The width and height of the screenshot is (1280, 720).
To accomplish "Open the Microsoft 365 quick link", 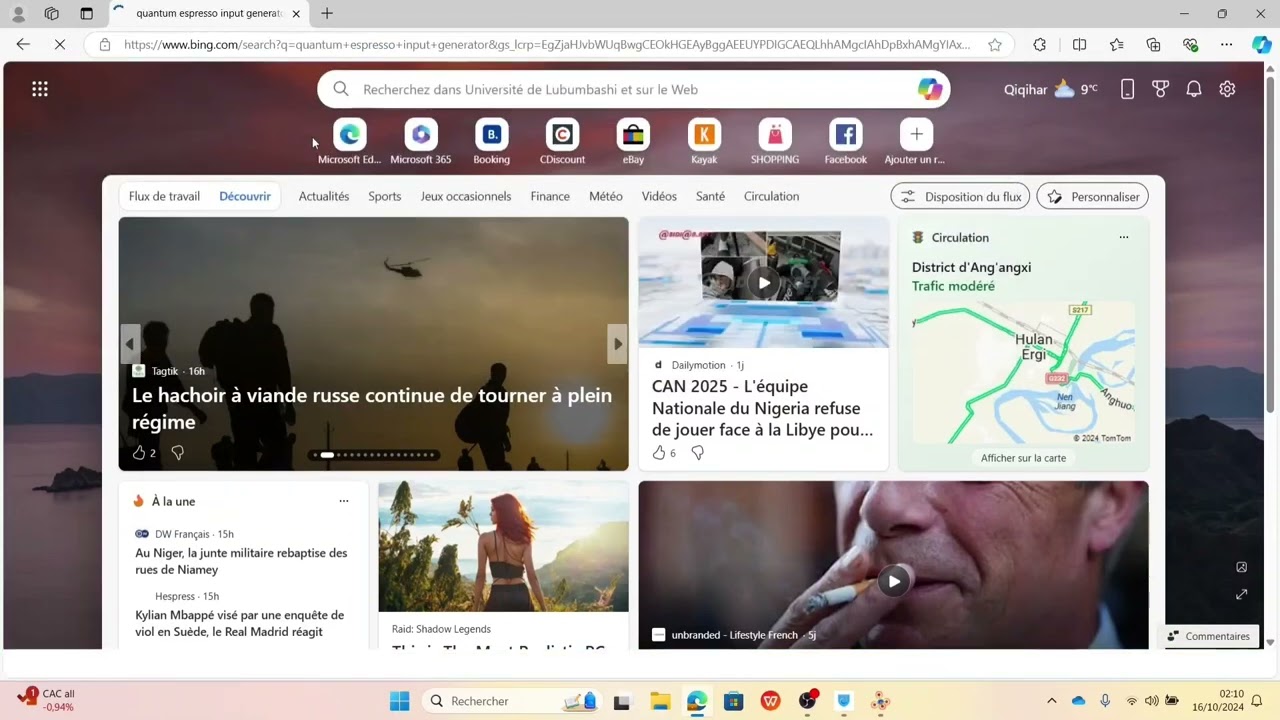I will (421, 142).
